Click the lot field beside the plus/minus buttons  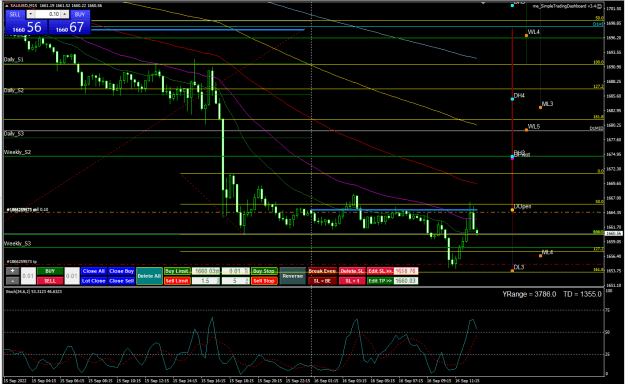coord(28,276)
